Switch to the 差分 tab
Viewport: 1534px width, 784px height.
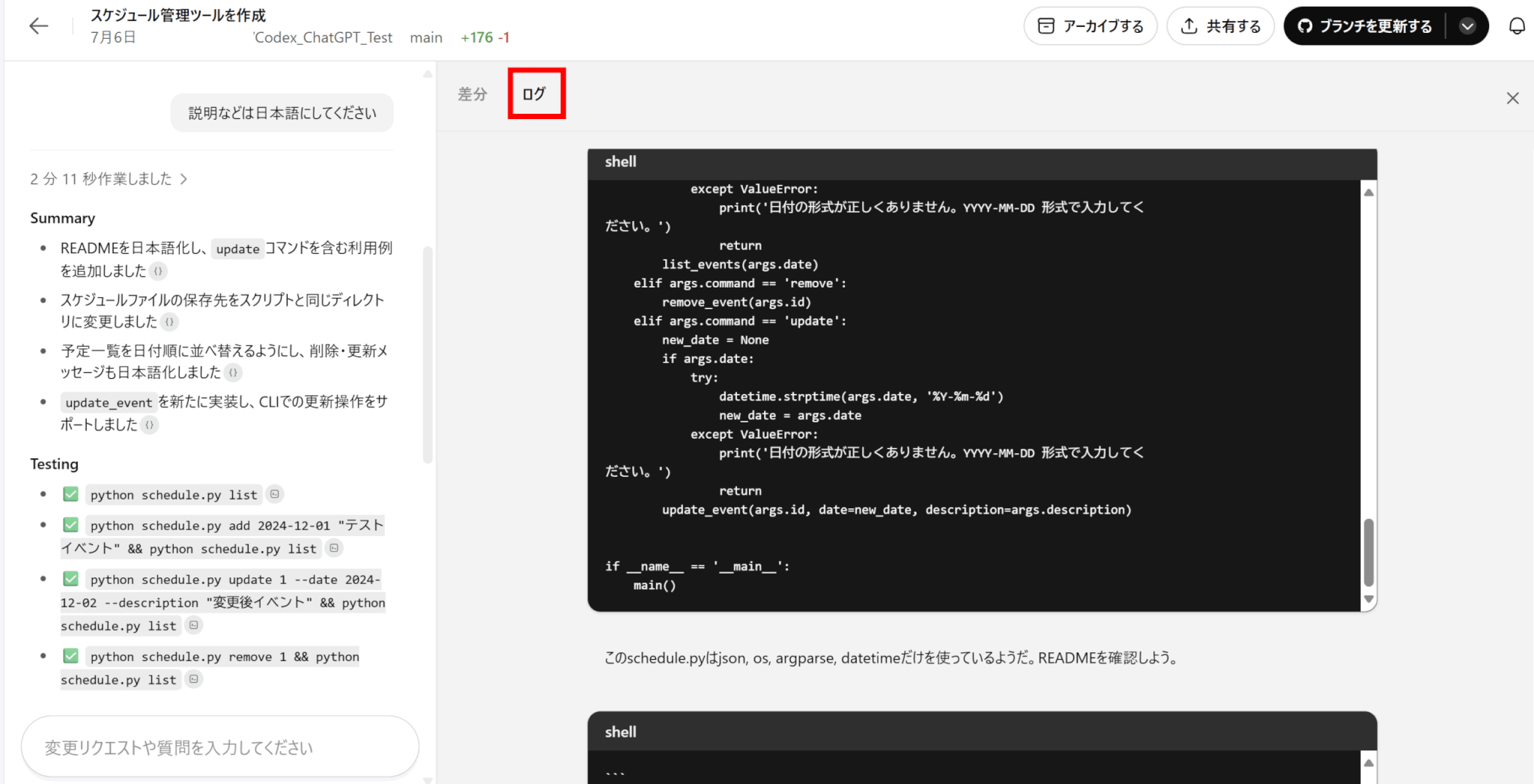coord(473,94)
